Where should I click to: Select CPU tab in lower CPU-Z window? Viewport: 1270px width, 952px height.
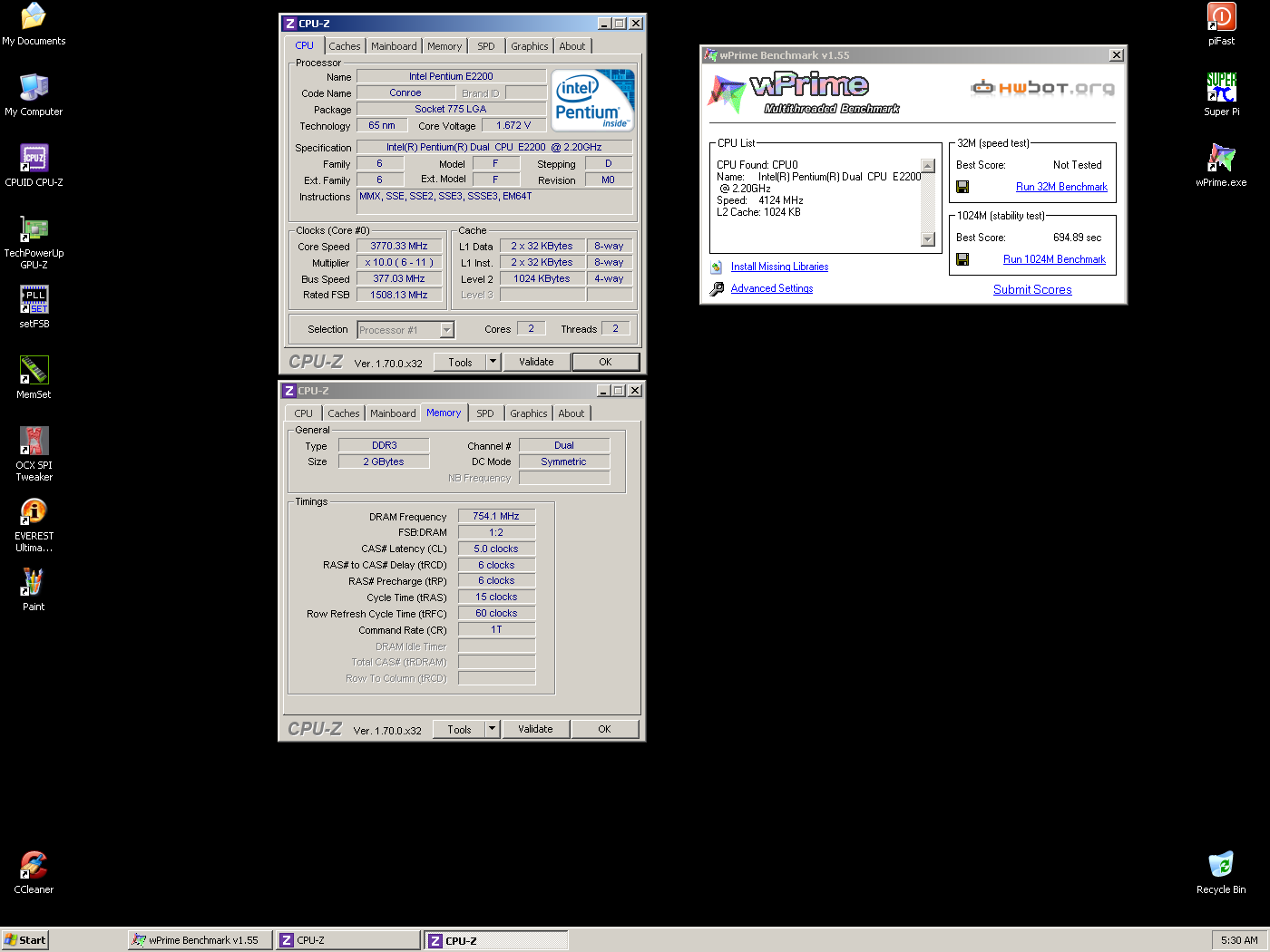303,413
